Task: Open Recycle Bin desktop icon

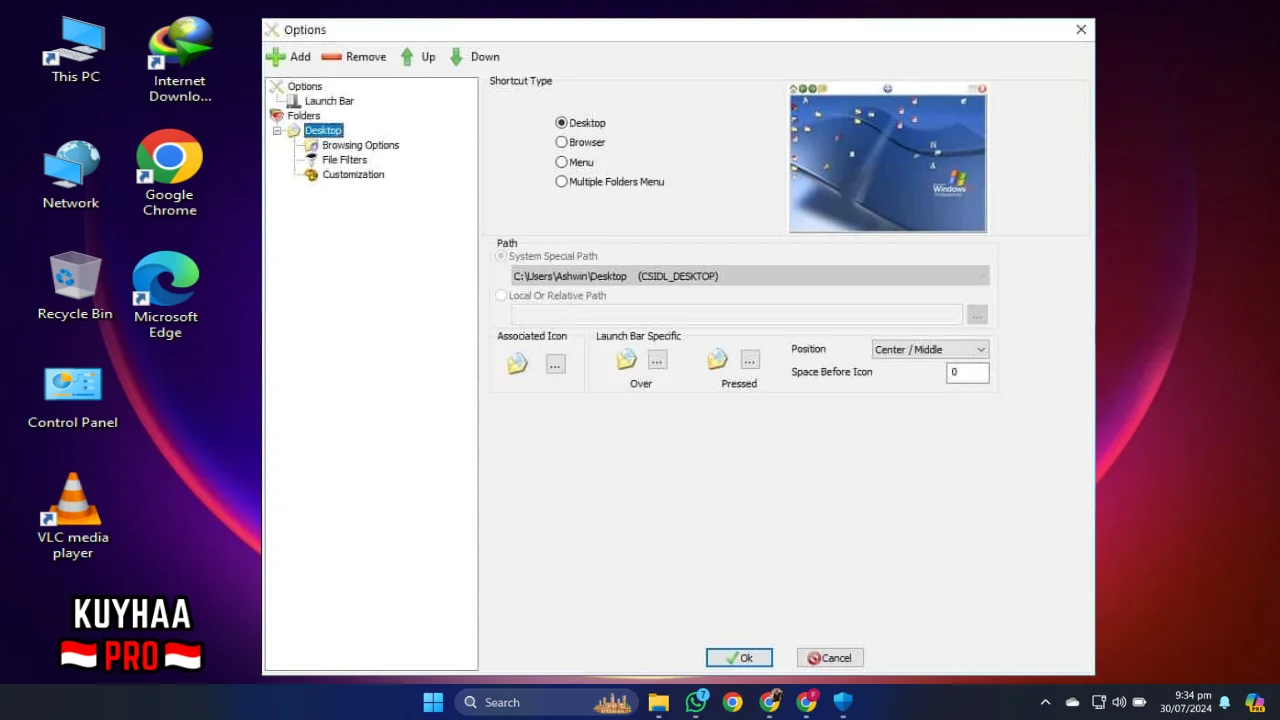Action: [75, 286]
